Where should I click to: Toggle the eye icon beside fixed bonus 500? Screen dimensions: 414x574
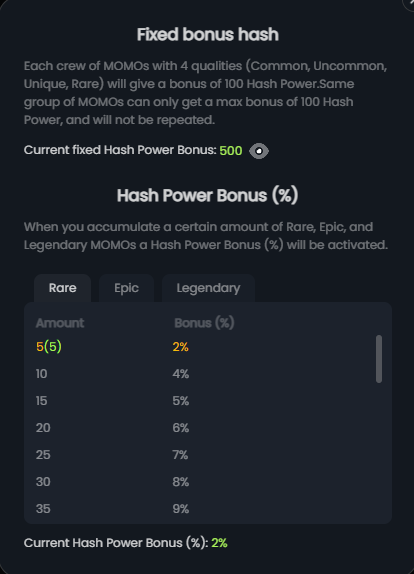point(259,151)
